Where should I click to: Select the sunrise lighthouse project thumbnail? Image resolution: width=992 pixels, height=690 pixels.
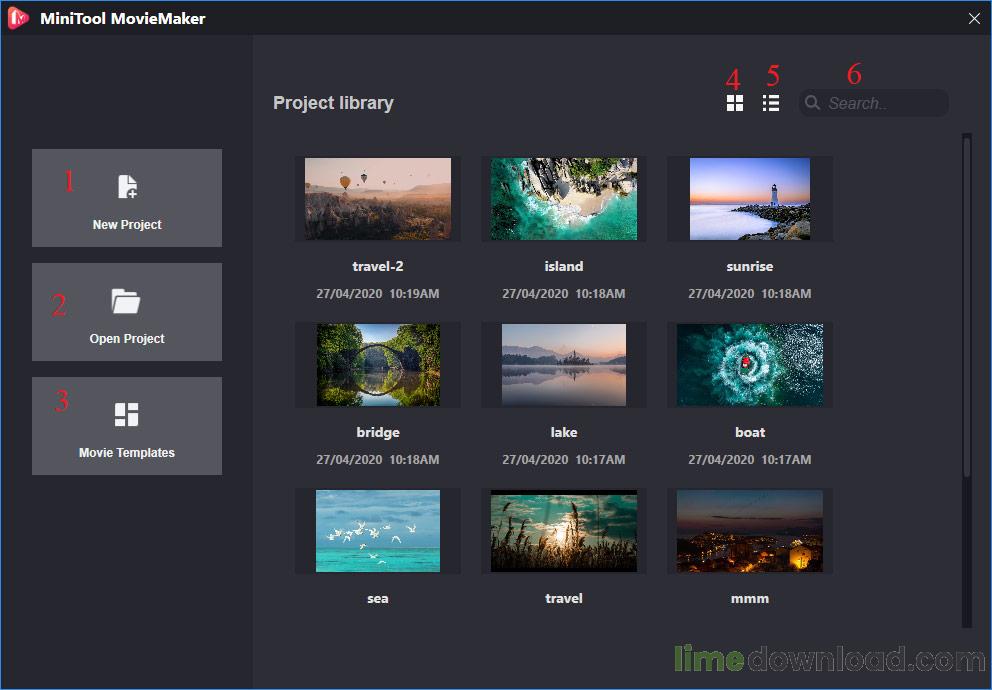750,198
